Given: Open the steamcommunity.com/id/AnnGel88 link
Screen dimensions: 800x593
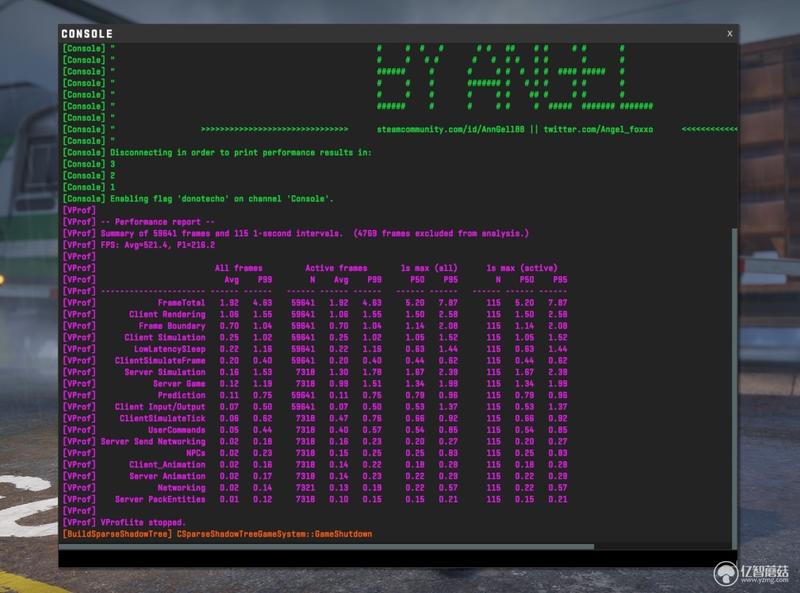Looking at the screenshot, I should (x=451, y=130).
